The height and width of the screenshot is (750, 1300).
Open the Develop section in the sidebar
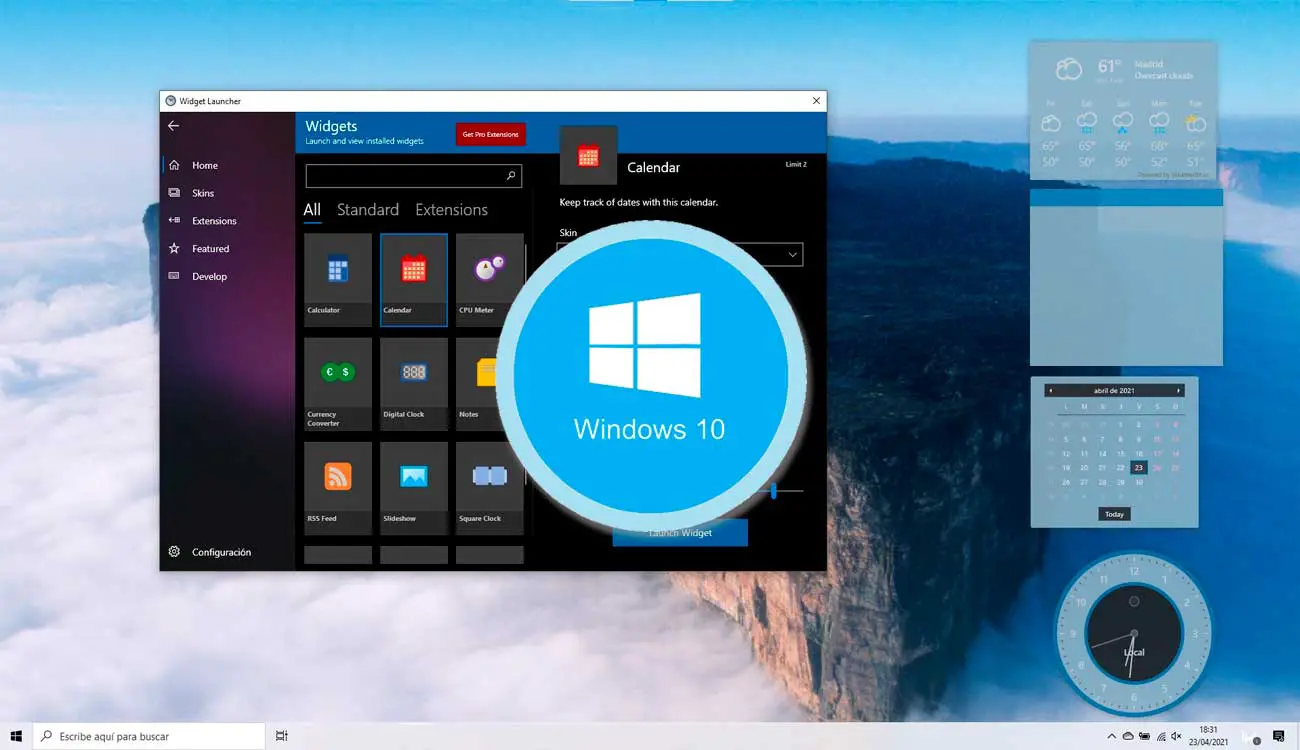pyautogui.click(x=227, y=276)
